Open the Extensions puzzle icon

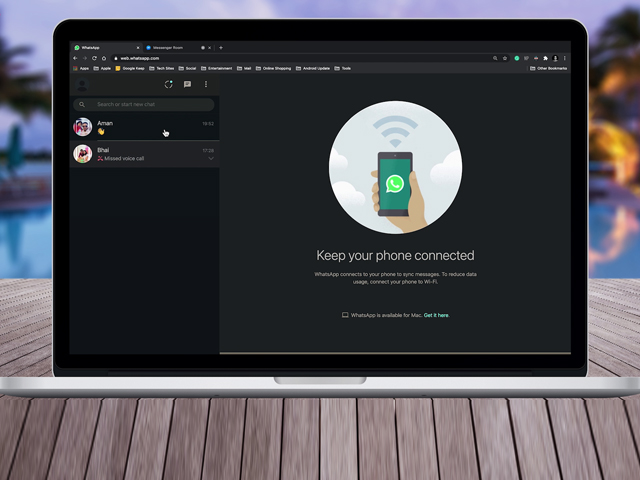(x=545, y=58)
